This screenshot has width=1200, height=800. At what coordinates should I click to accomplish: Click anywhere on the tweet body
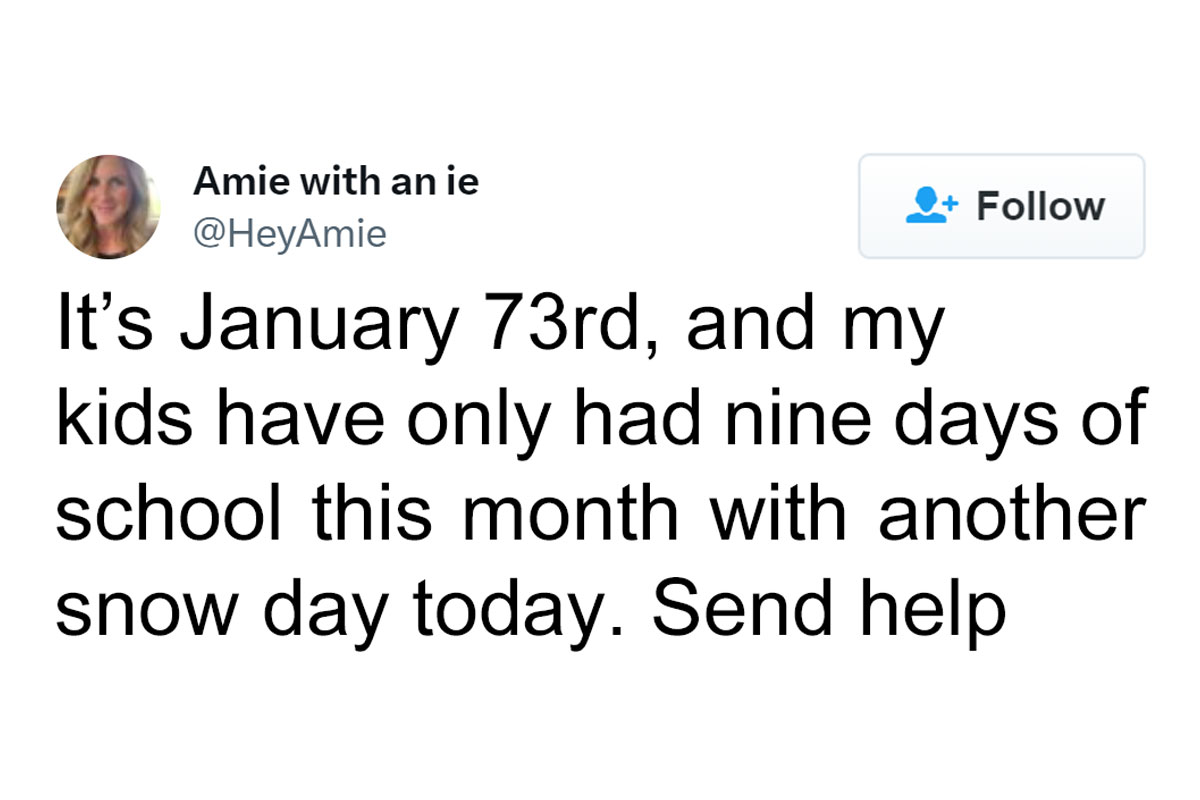[500, 465]
